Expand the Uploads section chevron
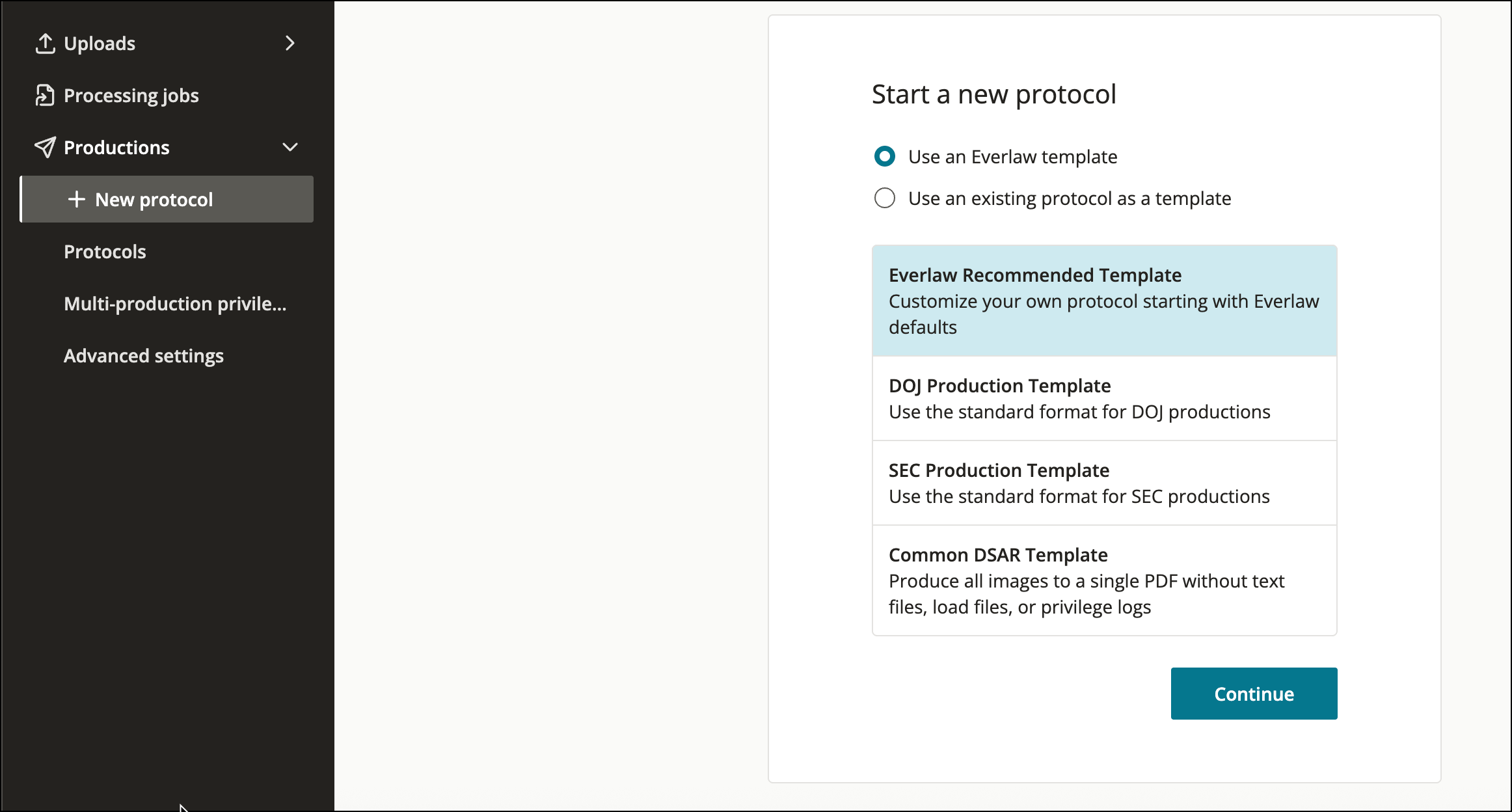 pyautogui.click(x=290, y=44)
